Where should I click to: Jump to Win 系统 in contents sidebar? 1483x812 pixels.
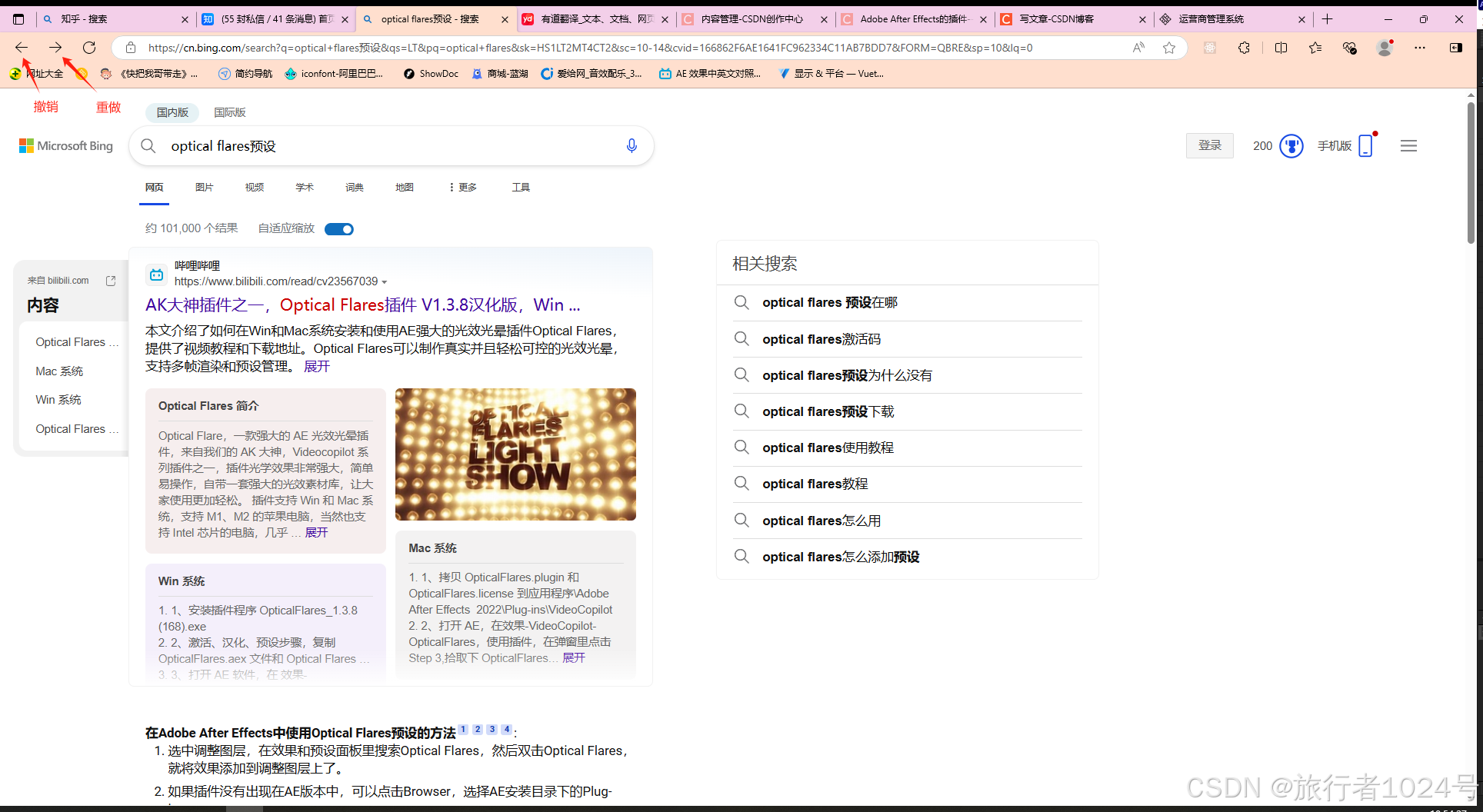[58, 400]
